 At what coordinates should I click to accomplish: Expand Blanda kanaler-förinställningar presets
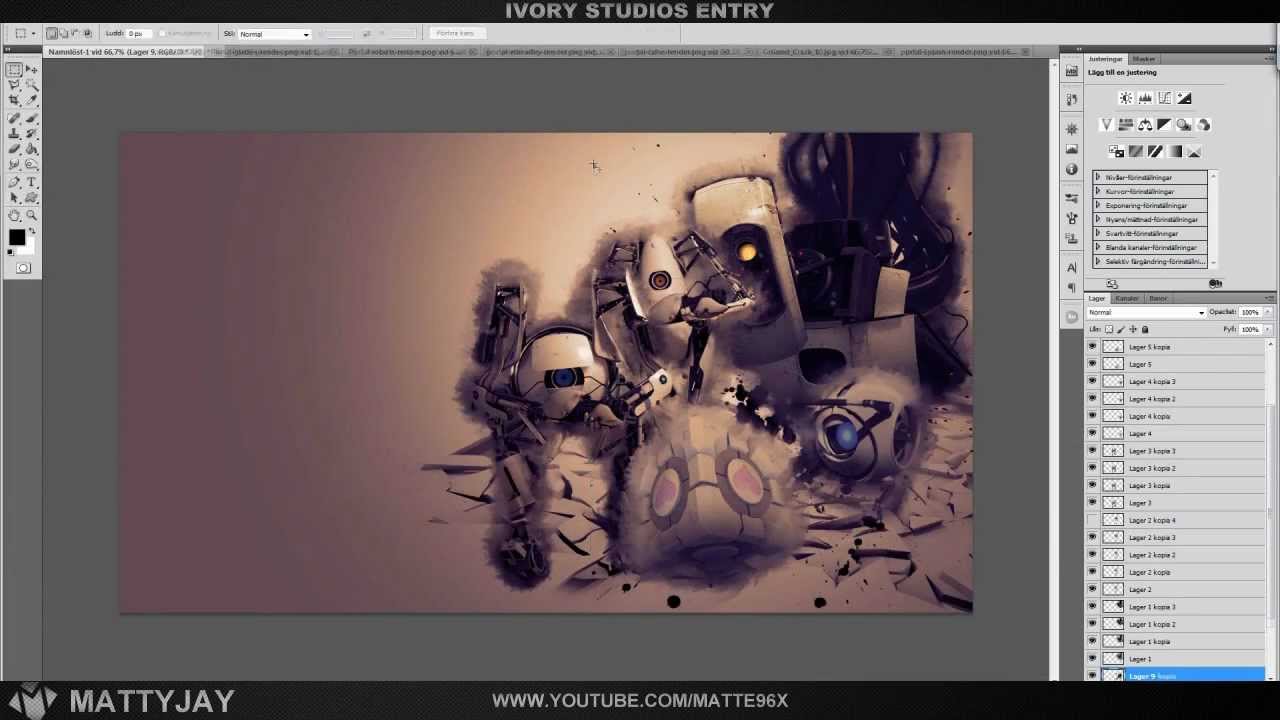click(1098, 247)
